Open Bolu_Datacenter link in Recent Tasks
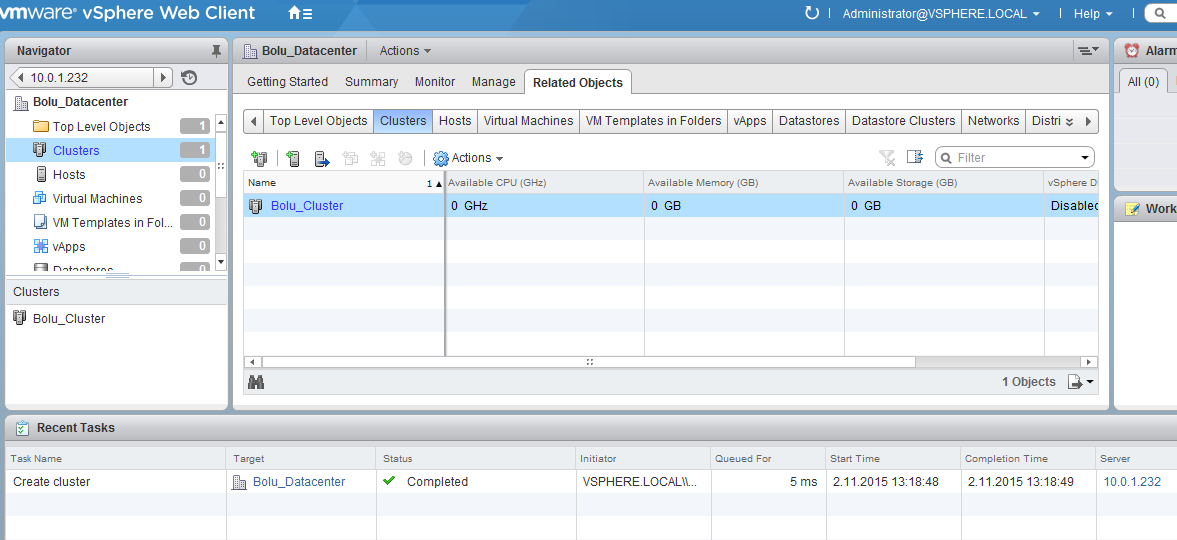This screenshot has width=1177, height=540. tap(299, 482)
